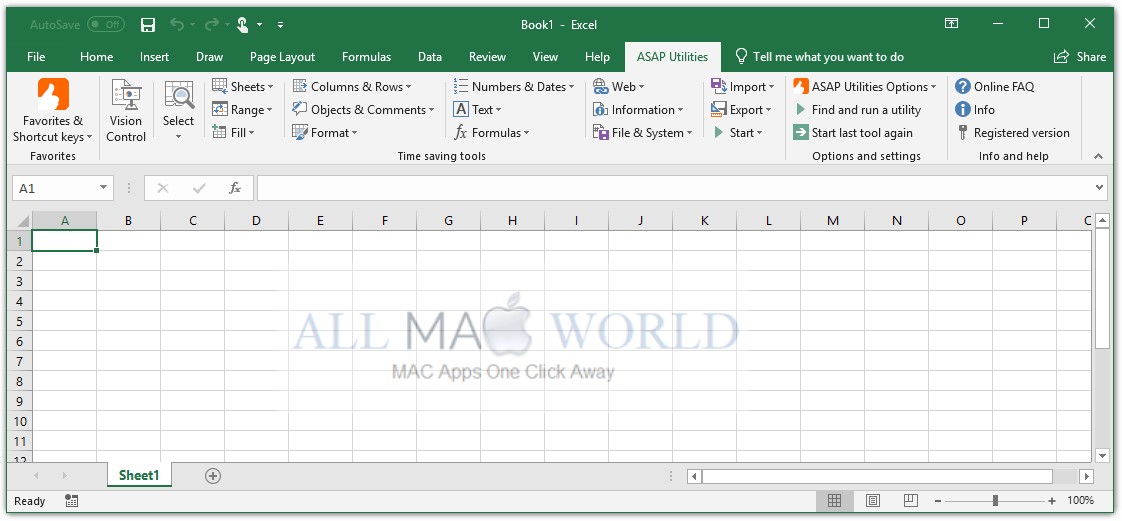
Task: Click the Save icon in the title bar
Action: click(148, 25)
